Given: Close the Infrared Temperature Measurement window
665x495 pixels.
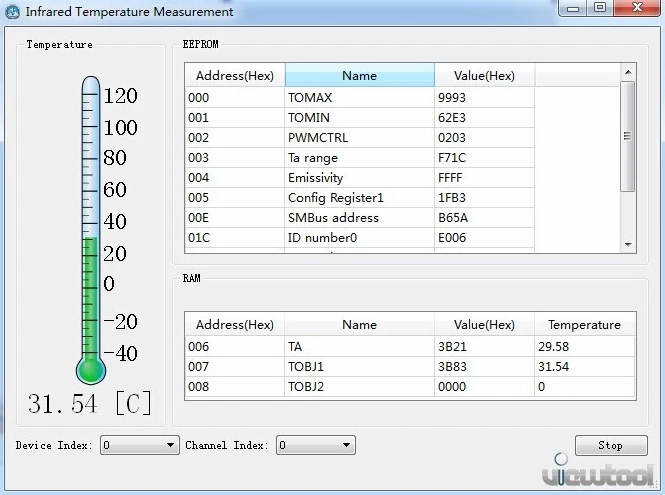Looking at the screenshot, I should pos(637,8).
